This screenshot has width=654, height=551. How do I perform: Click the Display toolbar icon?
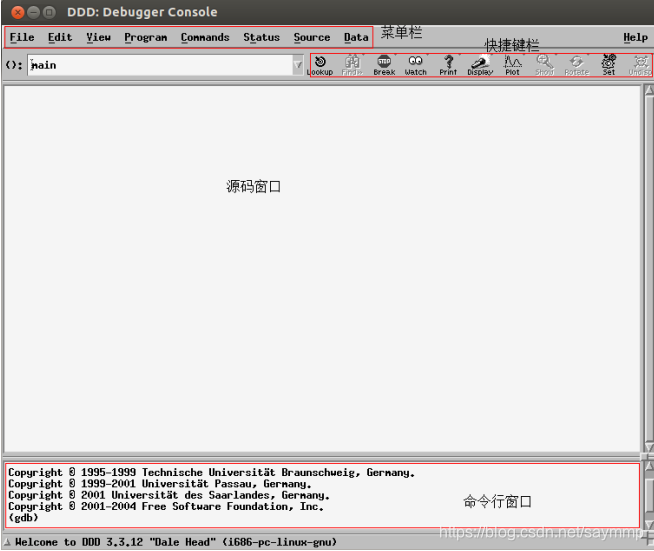pyautogui.click(x=480, y=65)
